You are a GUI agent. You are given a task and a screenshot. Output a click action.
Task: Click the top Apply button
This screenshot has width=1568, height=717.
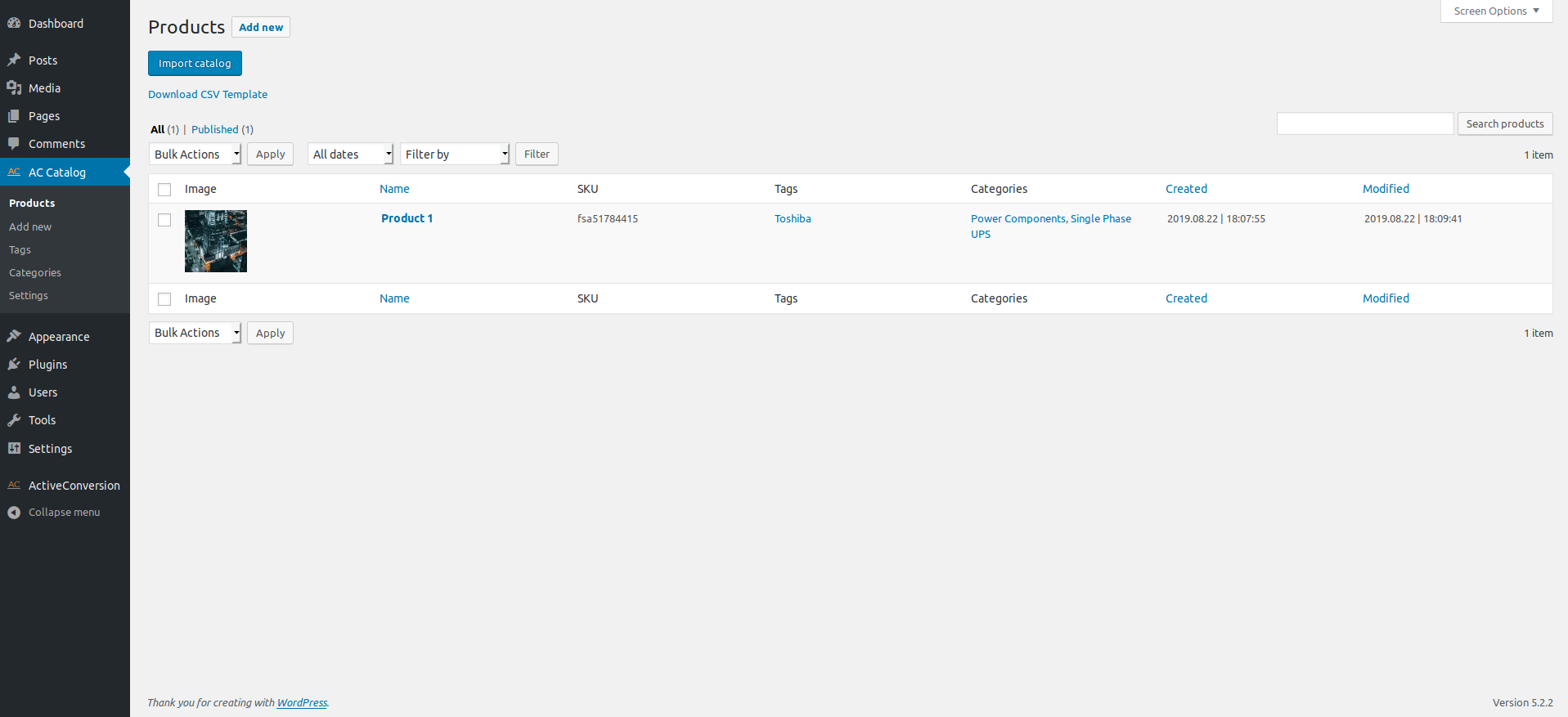(x=270, y=154)
